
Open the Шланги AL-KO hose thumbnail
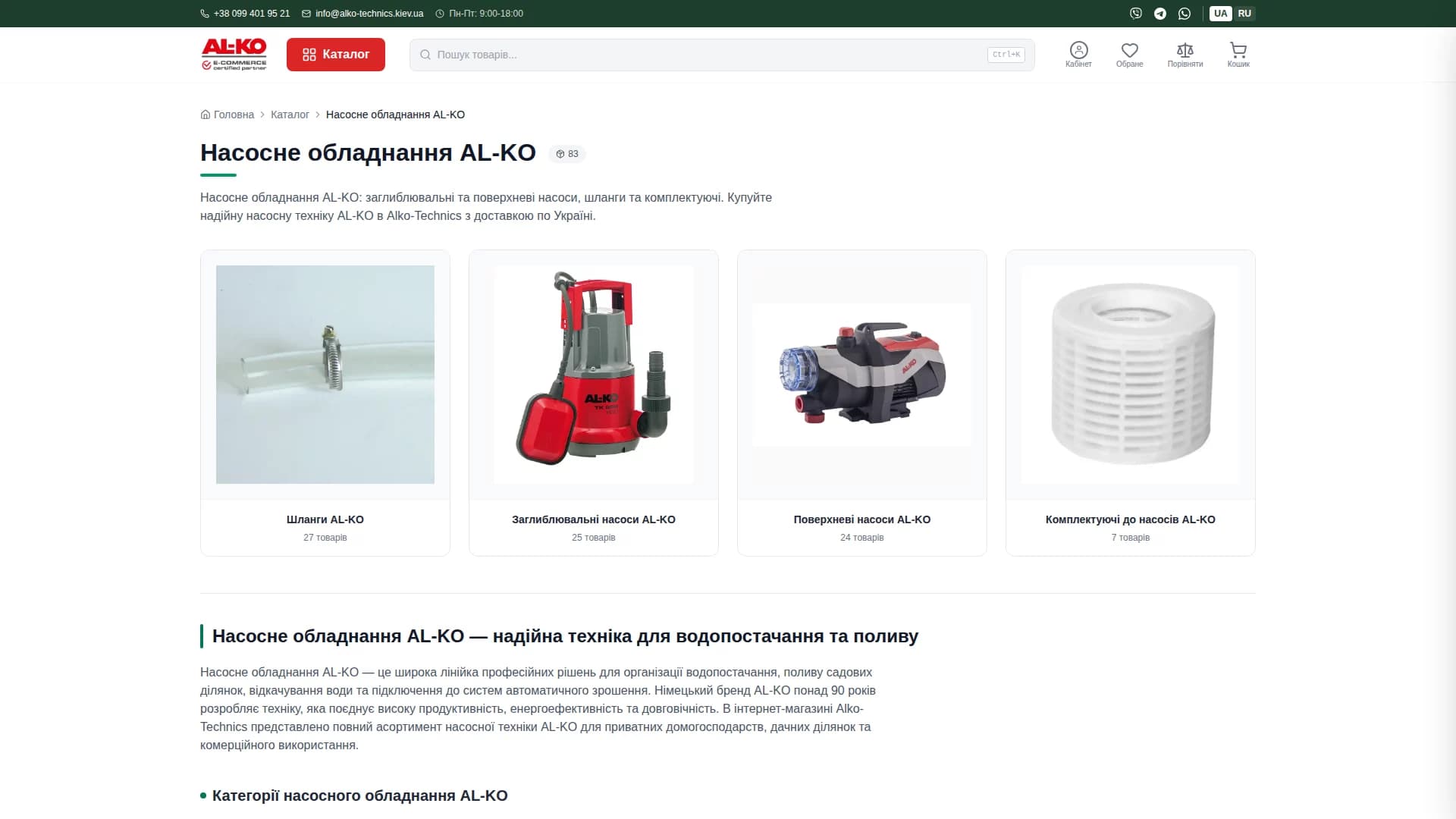coord(325,375)
